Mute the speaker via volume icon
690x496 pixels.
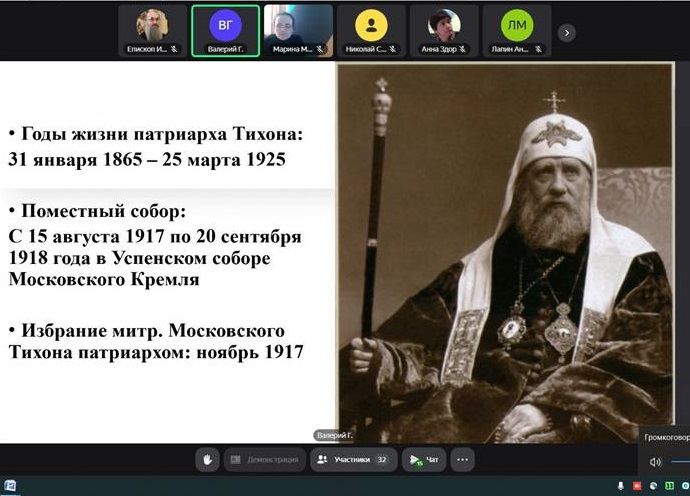point(655,462)
